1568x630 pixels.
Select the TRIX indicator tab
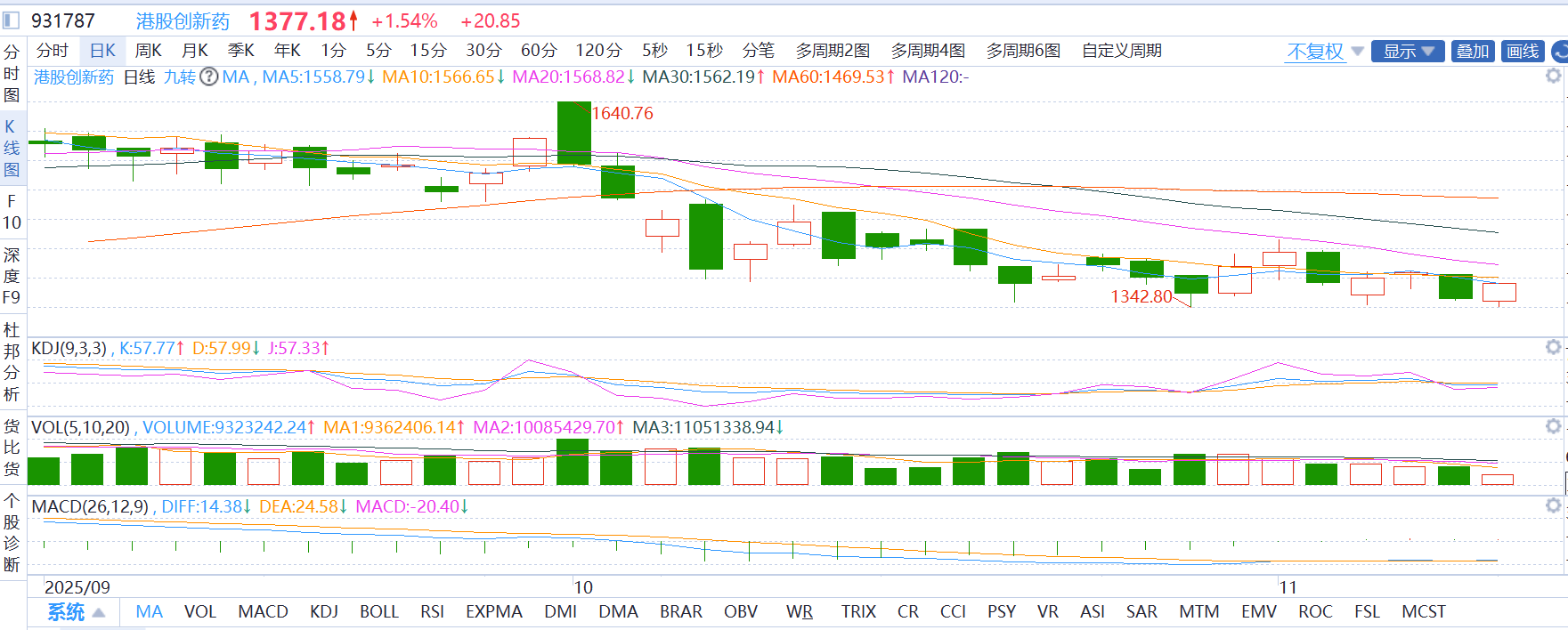pyautogui.click(x=858, y=612)
